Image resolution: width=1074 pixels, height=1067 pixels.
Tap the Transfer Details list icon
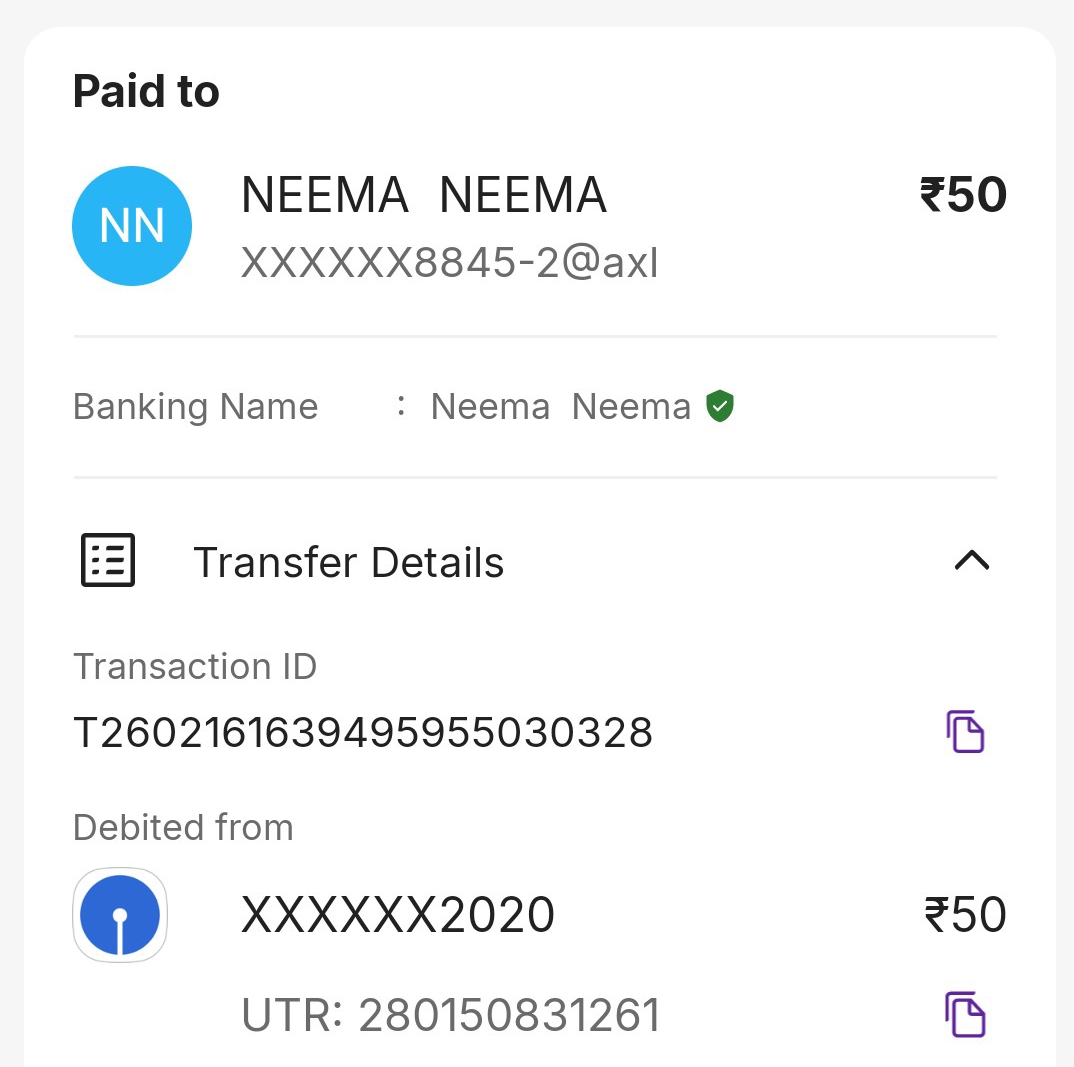(107, 561)
